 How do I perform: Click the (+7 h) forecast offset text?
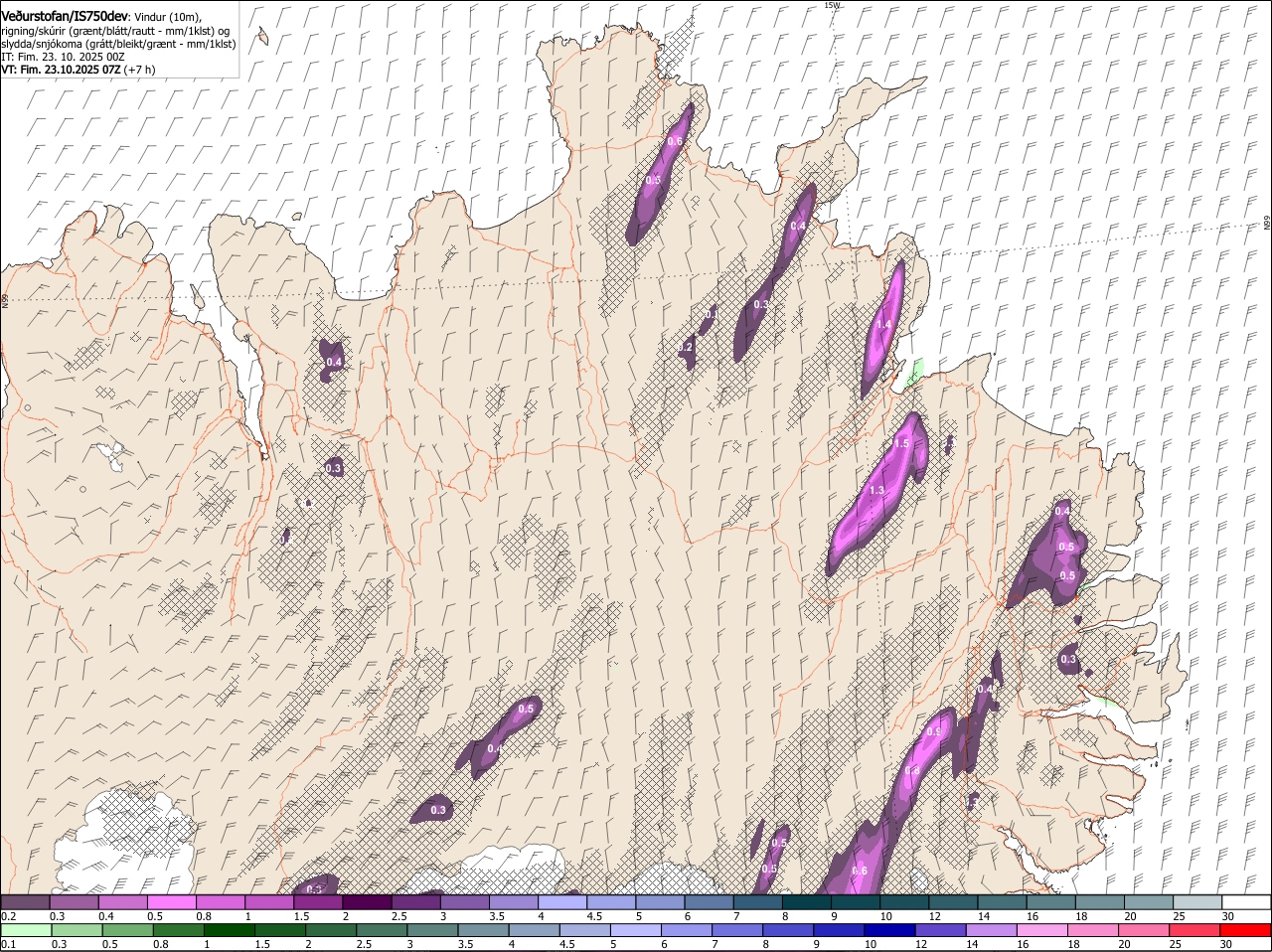(140, 71)
